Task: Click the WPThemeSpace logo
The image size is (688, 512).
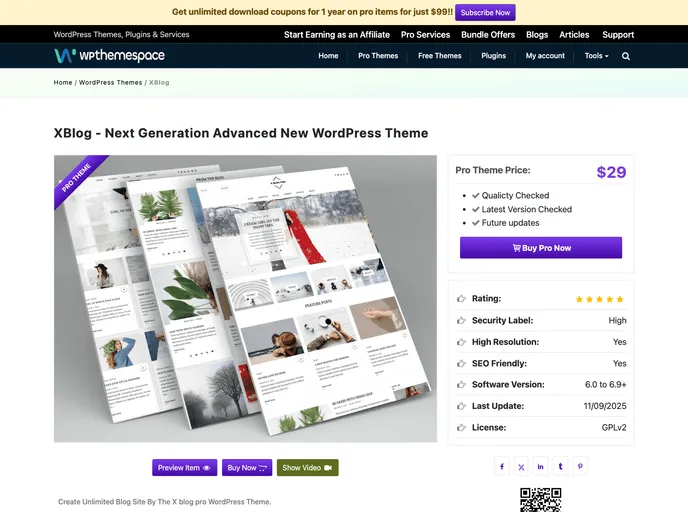Action: 109,56
